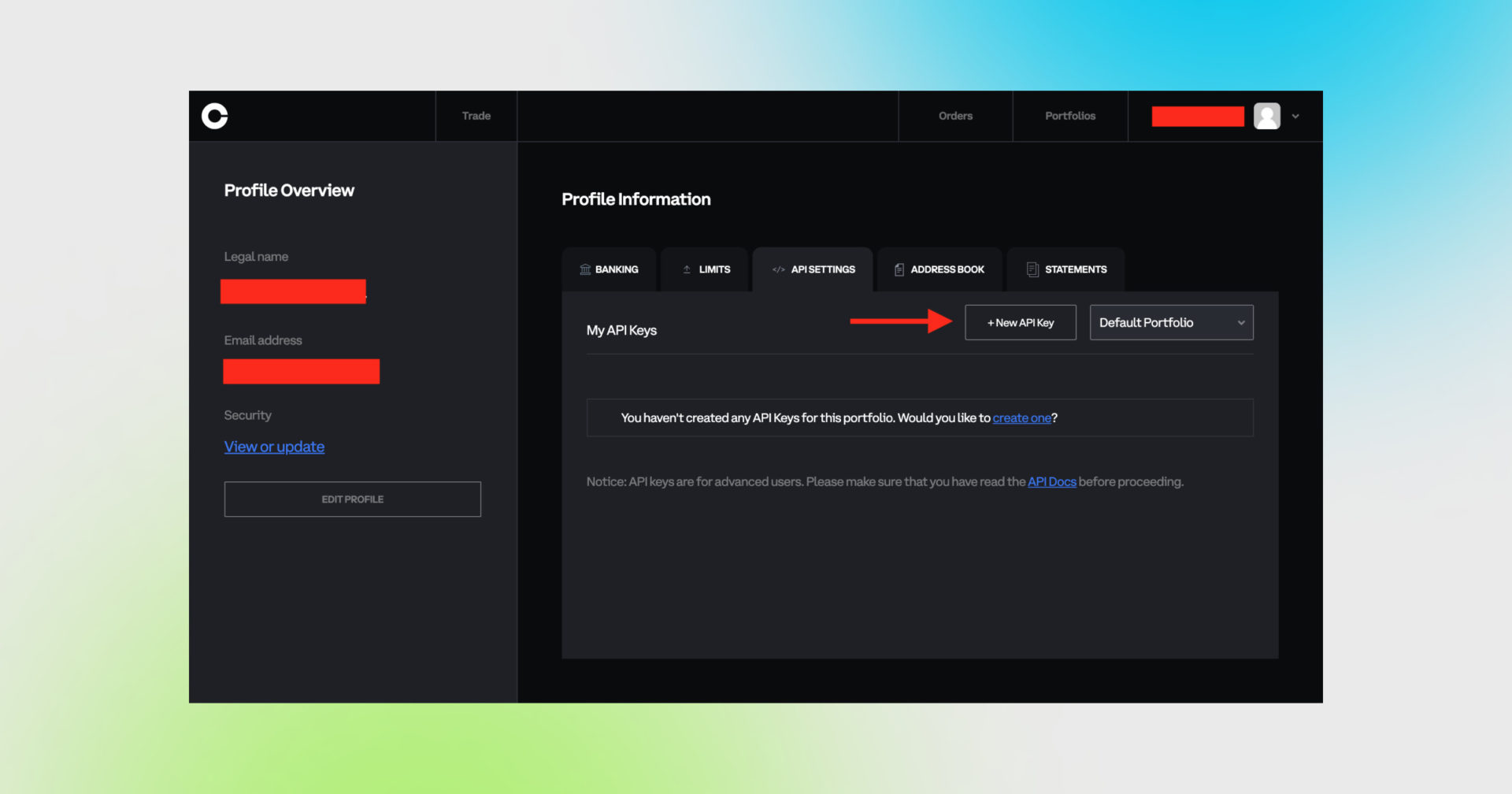
Task: Select the bank icon on the Banking tab
Action: click(x=584, y=269)
